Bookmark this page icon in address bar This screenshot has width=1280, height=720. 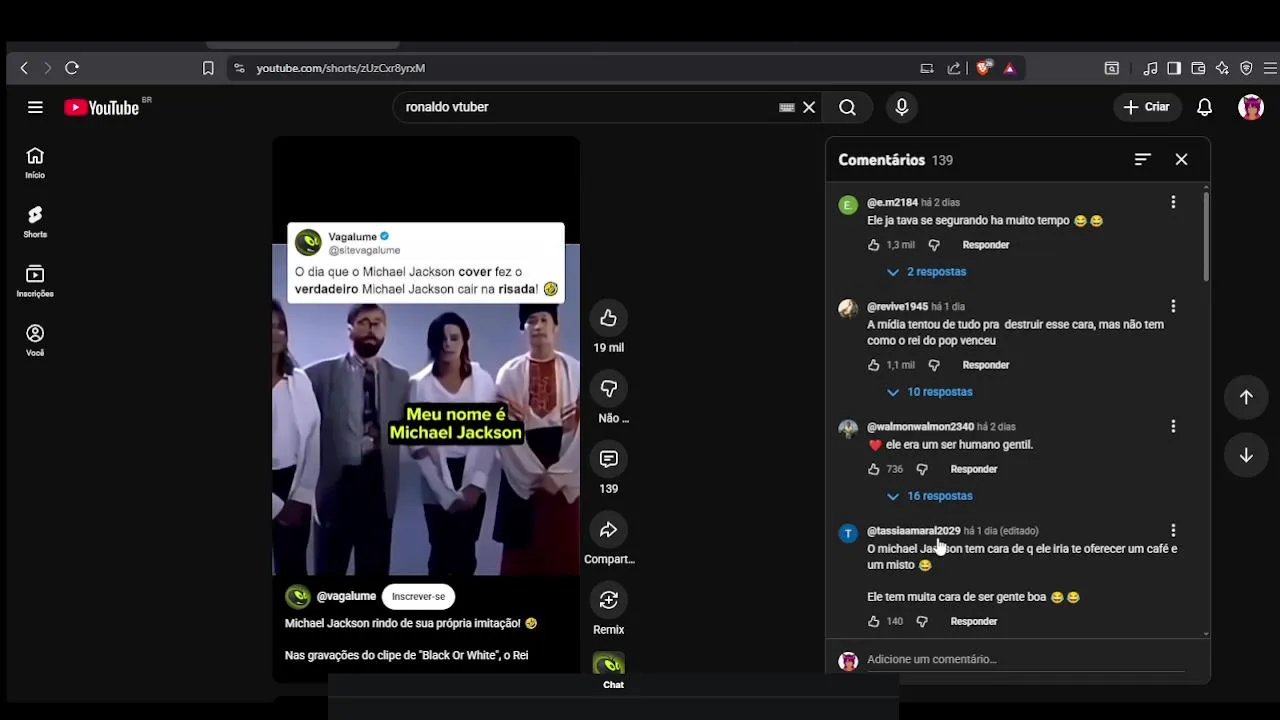[208, 68]
